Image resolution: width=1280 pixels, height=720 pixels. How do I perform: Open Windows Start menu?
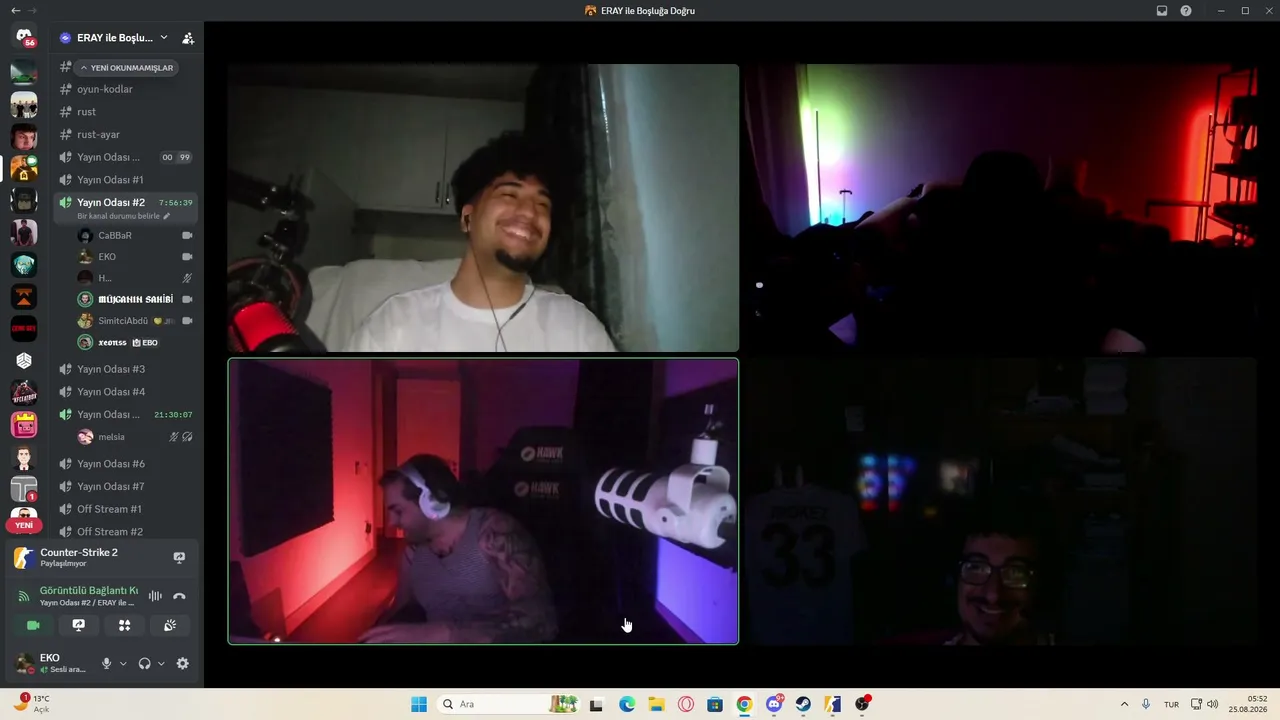point(419,704)
